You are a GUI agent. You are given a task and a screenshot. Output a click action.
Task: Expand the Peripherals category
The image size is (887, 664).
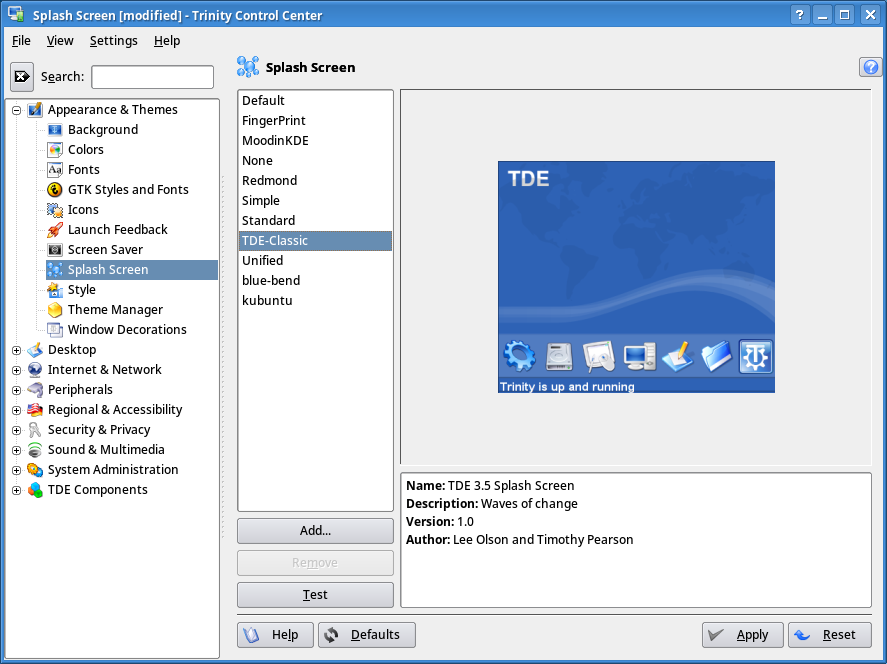coord(16,390)
